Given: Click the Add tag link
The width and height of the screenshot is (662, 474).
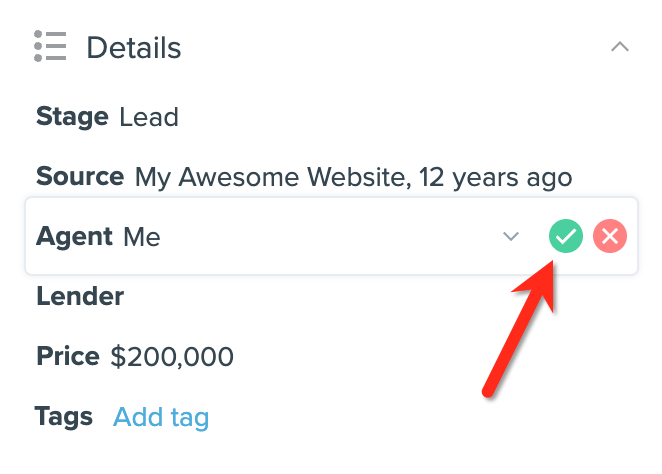Looking at the screenshot, I should tap(161, 417).
